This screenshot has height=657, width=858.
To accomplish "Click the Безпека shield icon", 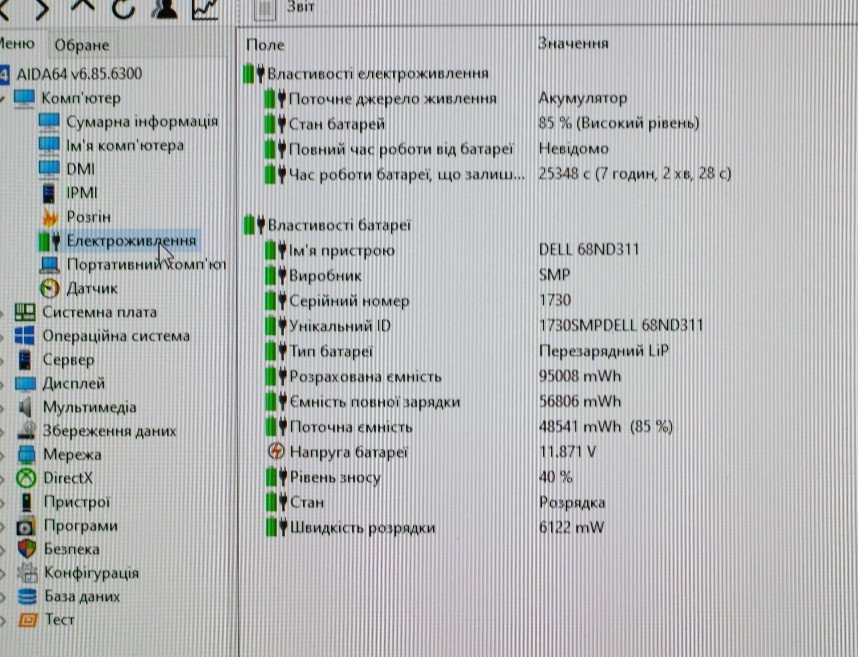I will [27, 549].
